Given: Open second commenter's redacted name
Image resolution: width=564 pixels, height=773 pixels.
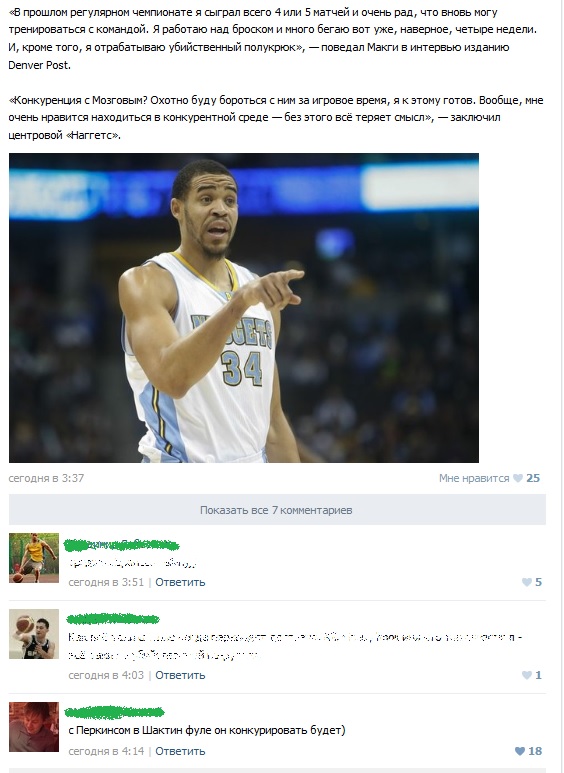Looking at the screenshot, I should [x=113, y=619].
